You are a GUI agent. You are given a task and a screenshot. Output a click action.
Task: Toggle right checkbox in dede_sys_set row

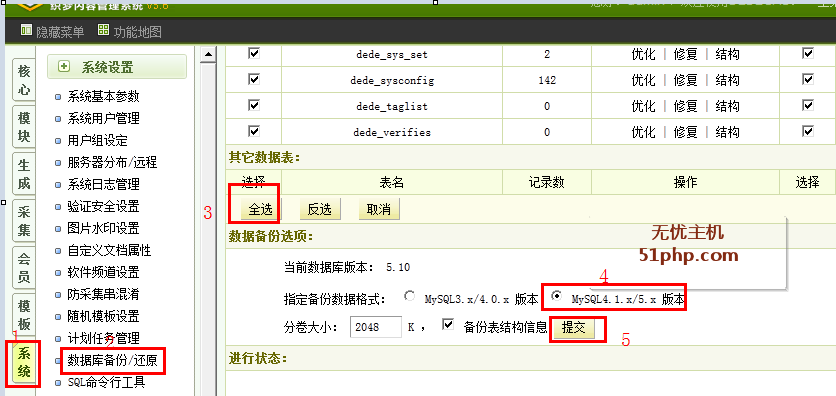click(x=808, y=53)
